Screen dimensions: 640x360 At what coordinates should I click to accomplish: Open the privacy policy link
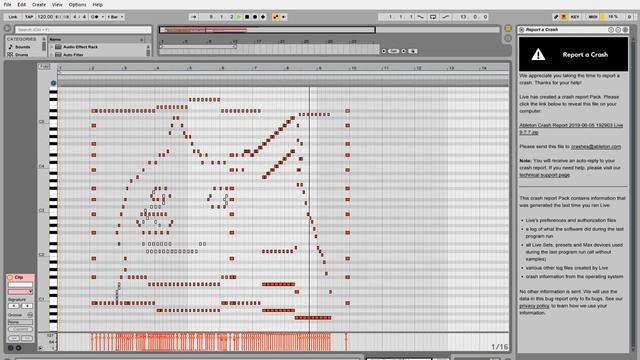(x=534, y=306)
